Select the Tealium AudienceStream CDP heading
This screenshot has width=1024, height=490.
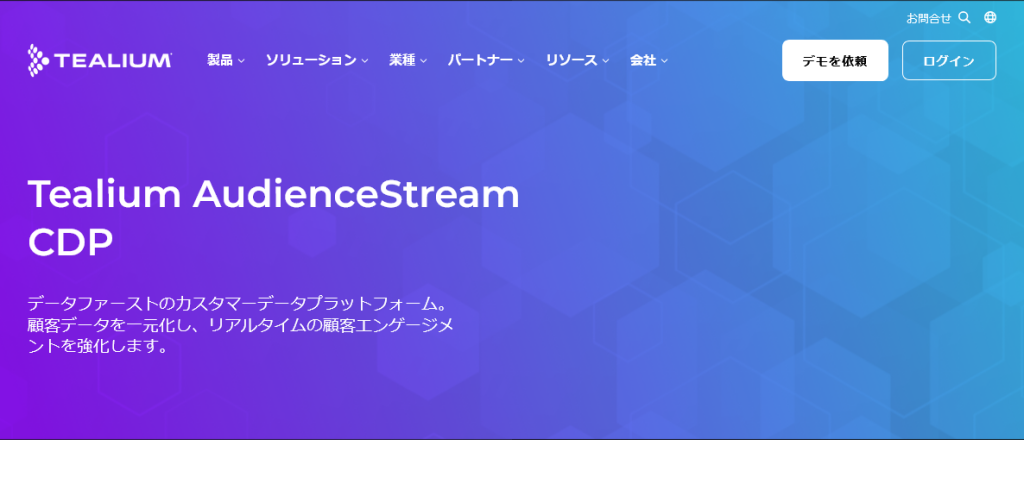point(274,218)
